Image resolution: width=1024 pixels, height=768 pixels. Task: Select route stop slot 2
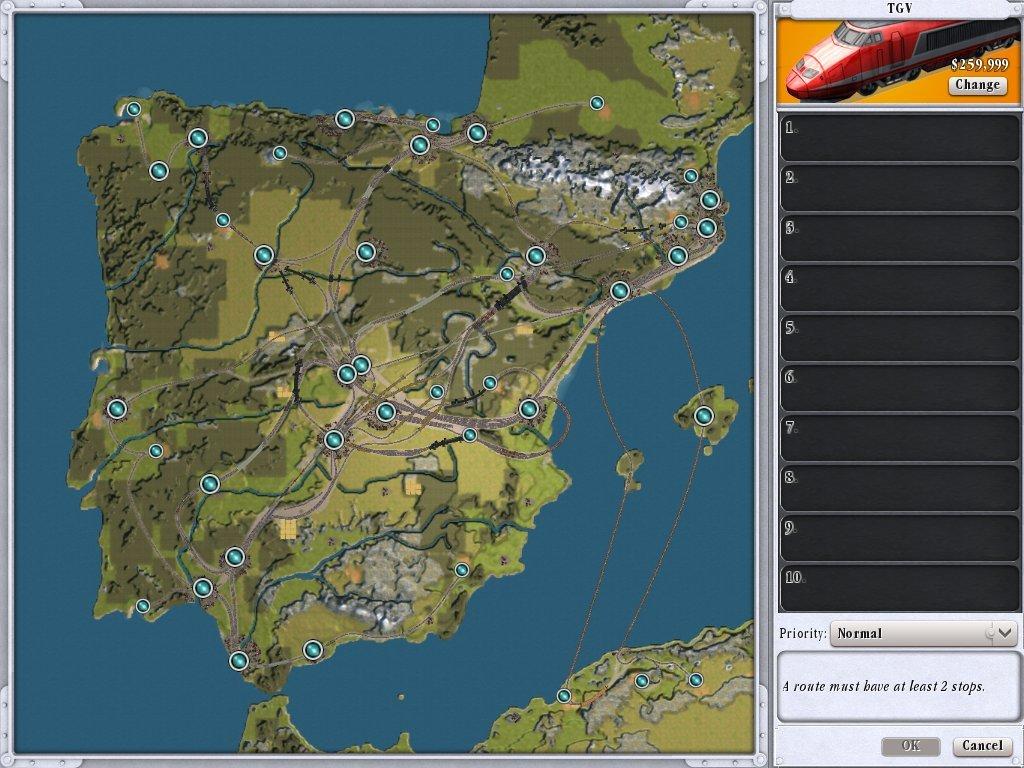point(899,188)
